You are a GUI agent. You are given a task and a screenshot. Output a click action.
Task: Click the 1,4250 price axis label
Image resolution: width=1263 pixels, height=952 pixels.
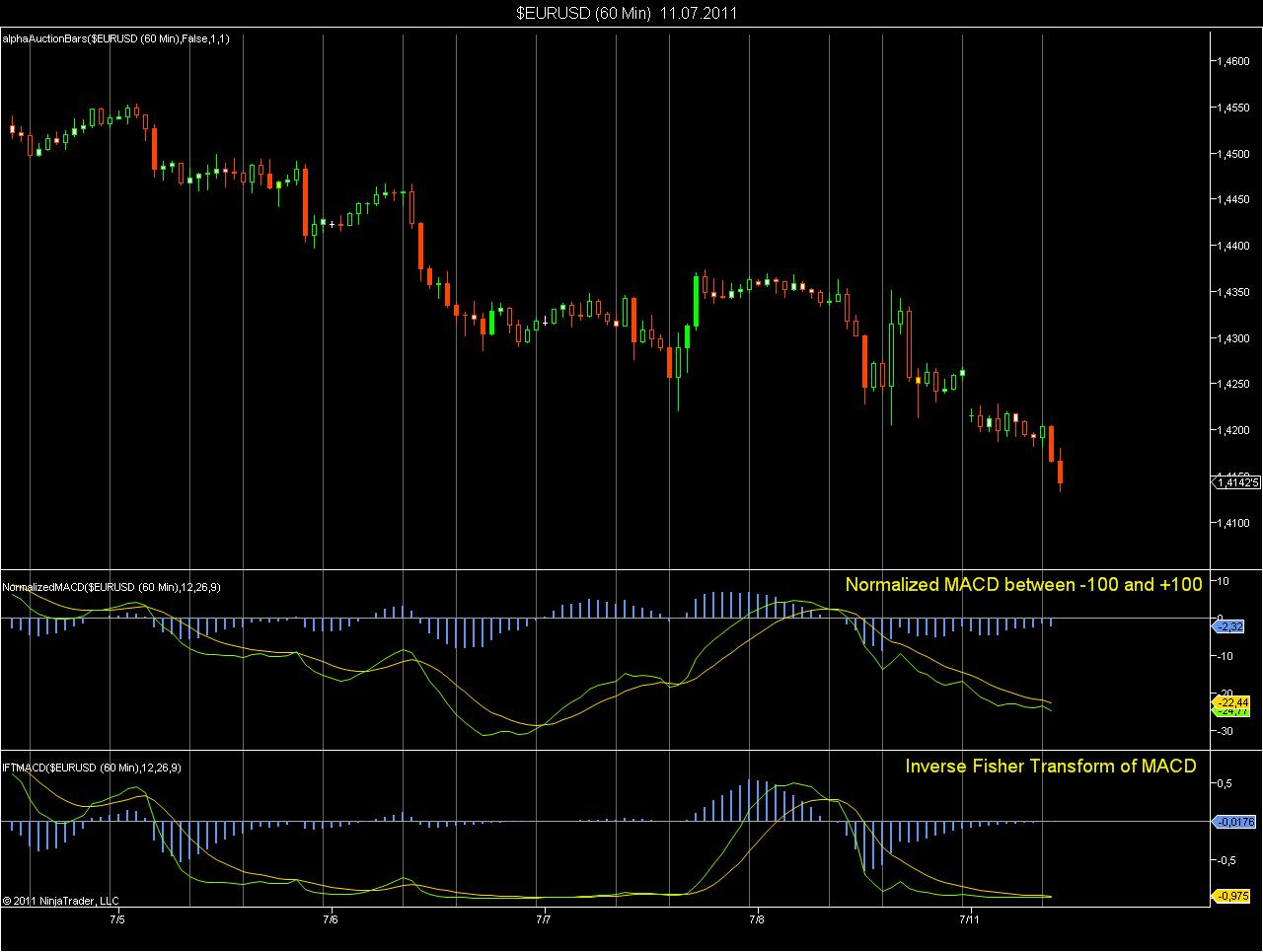1232,384
